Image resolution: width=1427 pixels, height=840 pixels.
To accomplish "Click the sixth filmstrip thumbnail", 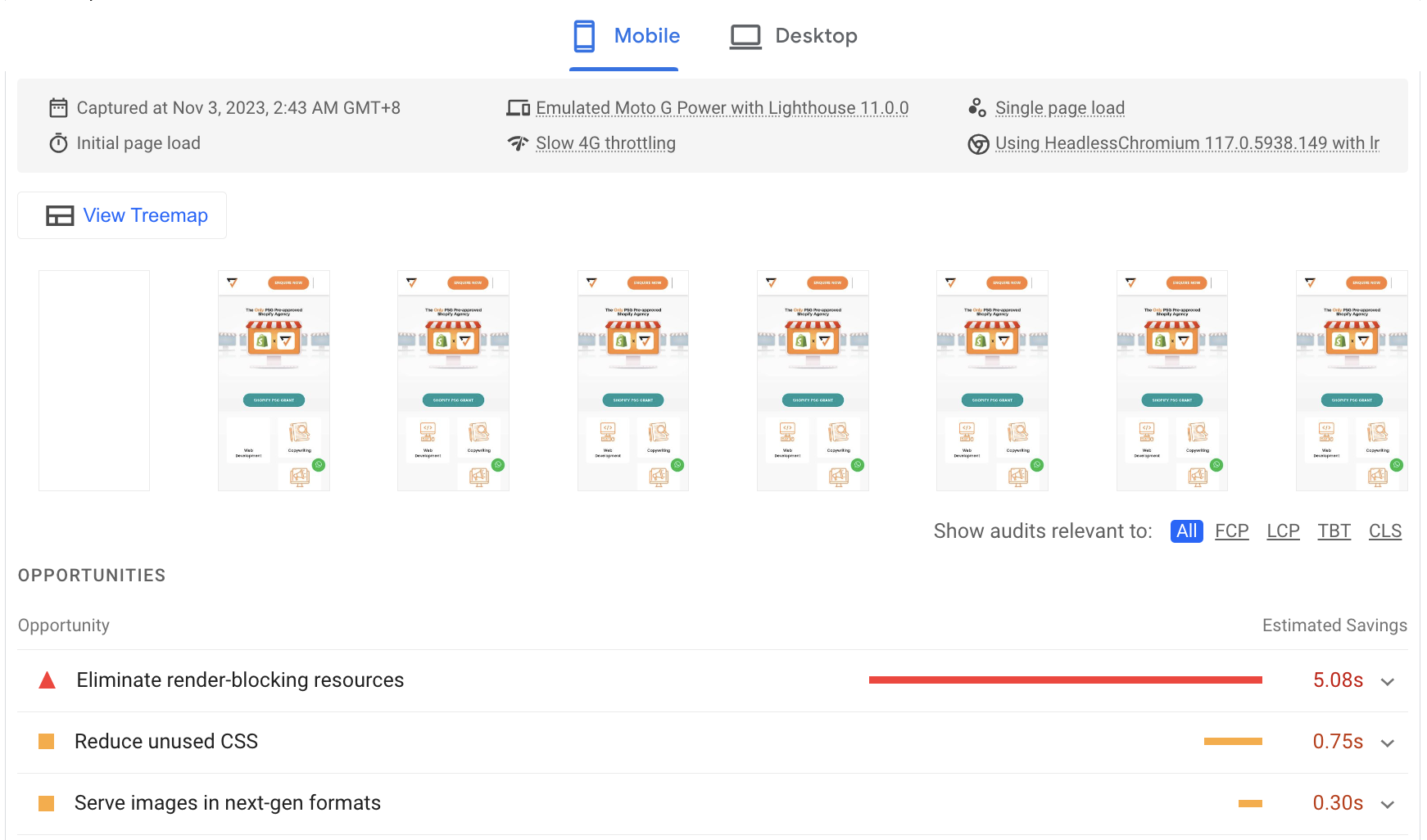I will 992,381.
